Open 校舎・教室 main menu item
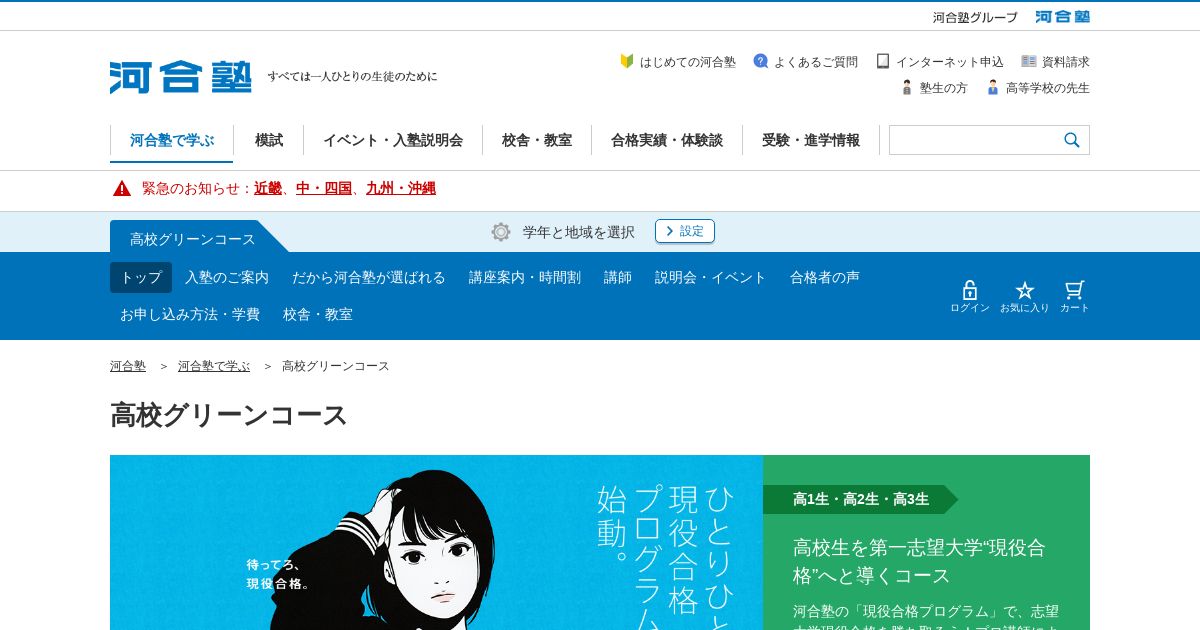Viewport: 1200px width, 630px height. pos(537,140)
